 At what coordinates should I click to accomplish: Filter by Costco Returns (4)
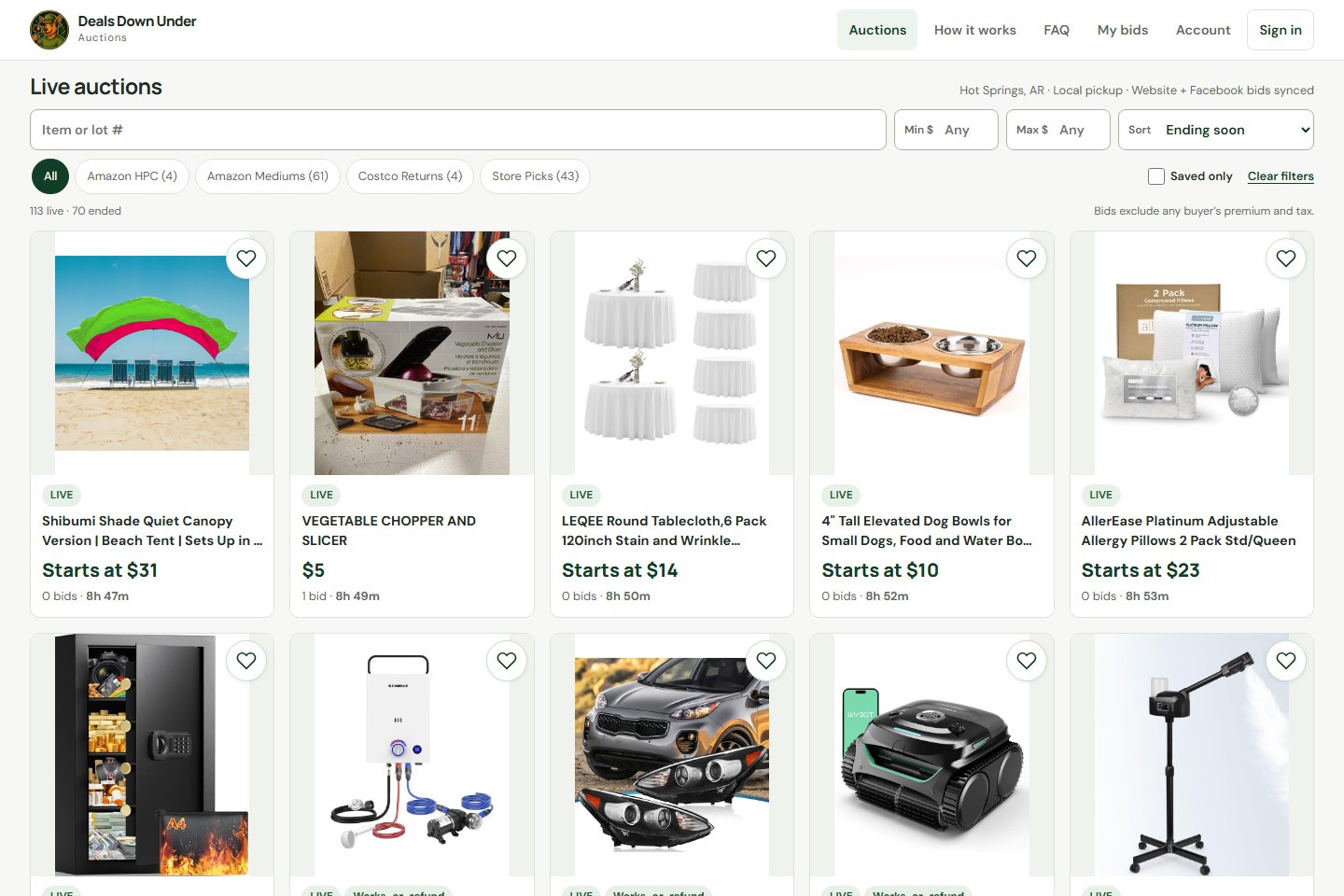click(410, 176)
